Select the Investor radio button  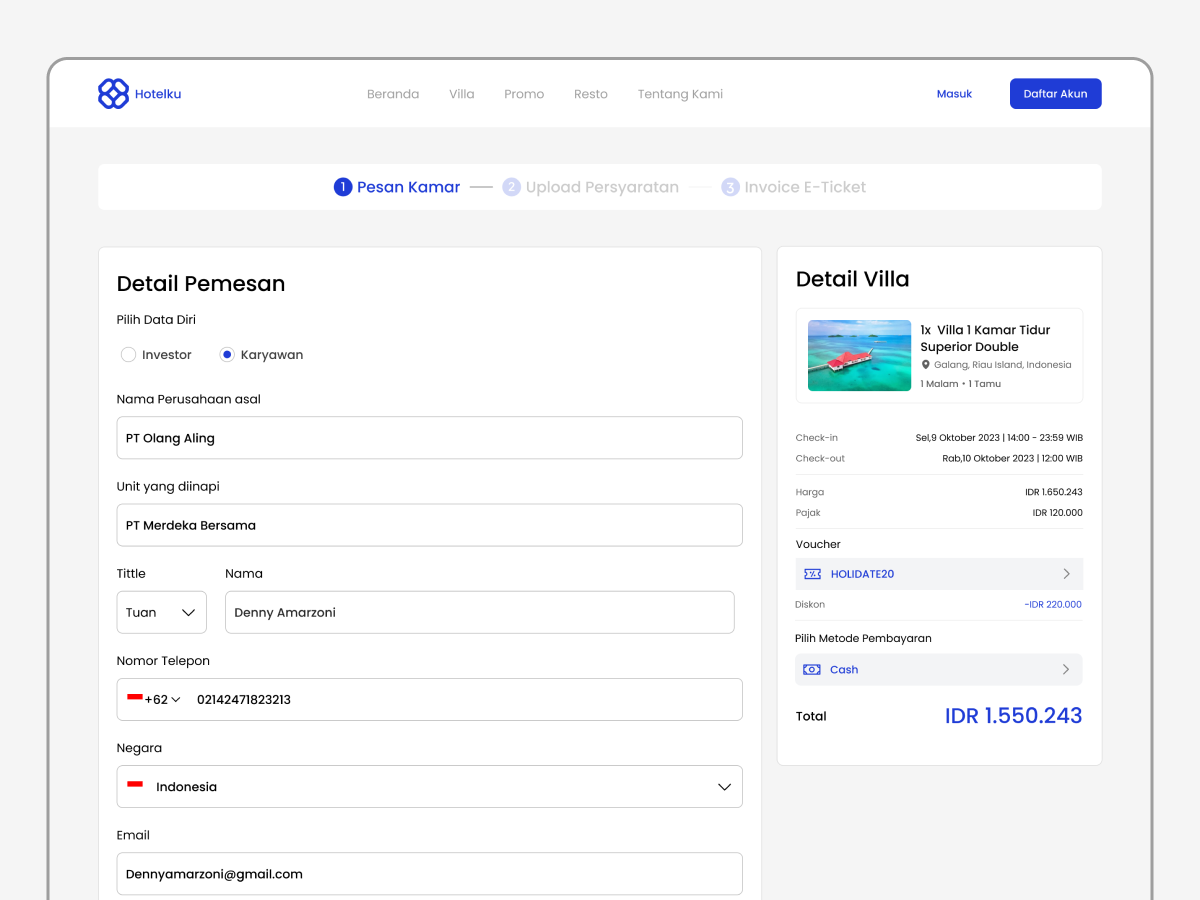click(x=128, y=354)
